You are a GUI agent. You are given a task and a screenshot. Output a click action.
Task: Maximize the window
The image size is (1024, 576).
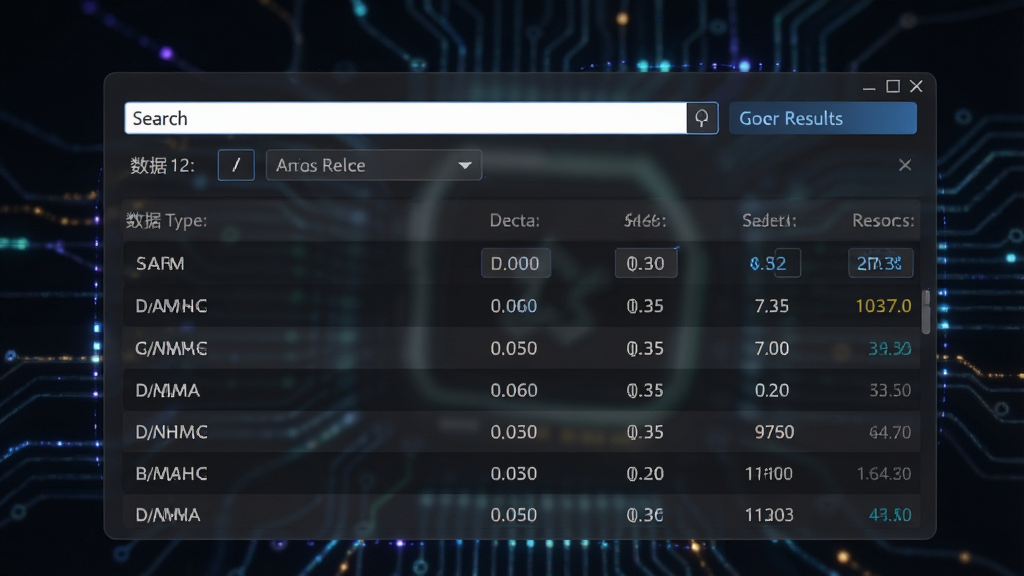pos(893,86)
